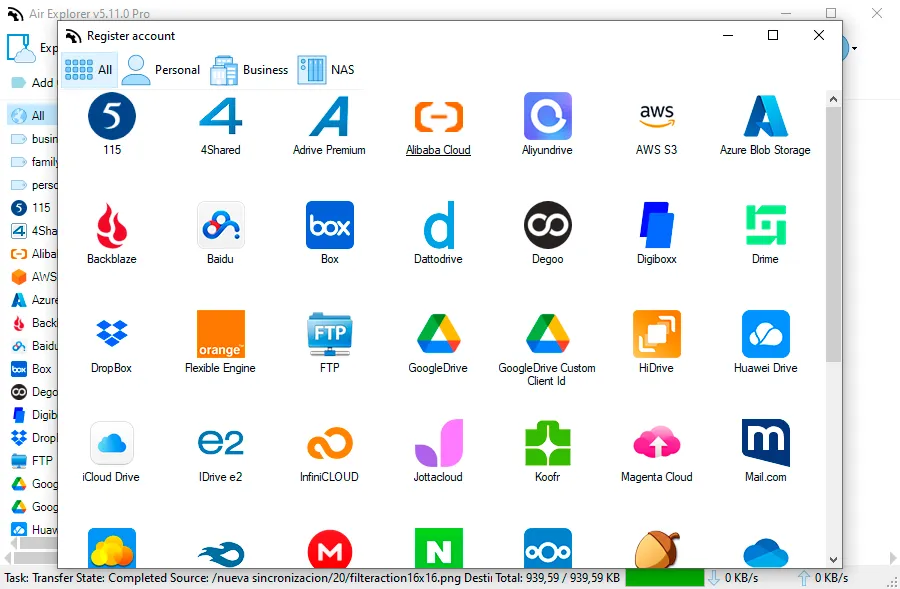Pick the acorn provider icon
This screenshot has height=589, width=900.
[x=657, y=549]
